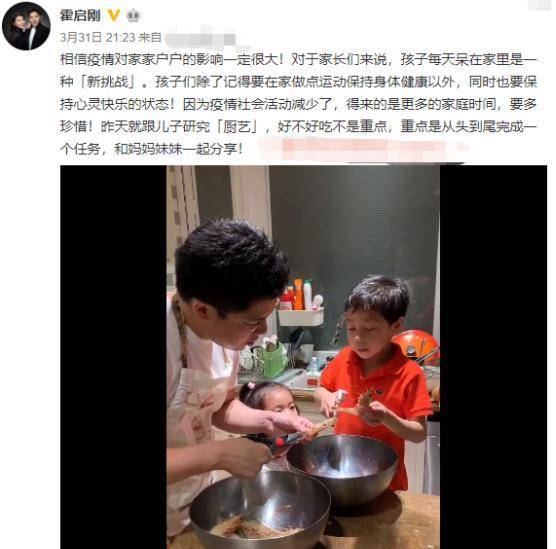The height and width of the screenshot is (549, 556).
Task: Open the 霍启刚 username link
Action: (x=80, y=15)
